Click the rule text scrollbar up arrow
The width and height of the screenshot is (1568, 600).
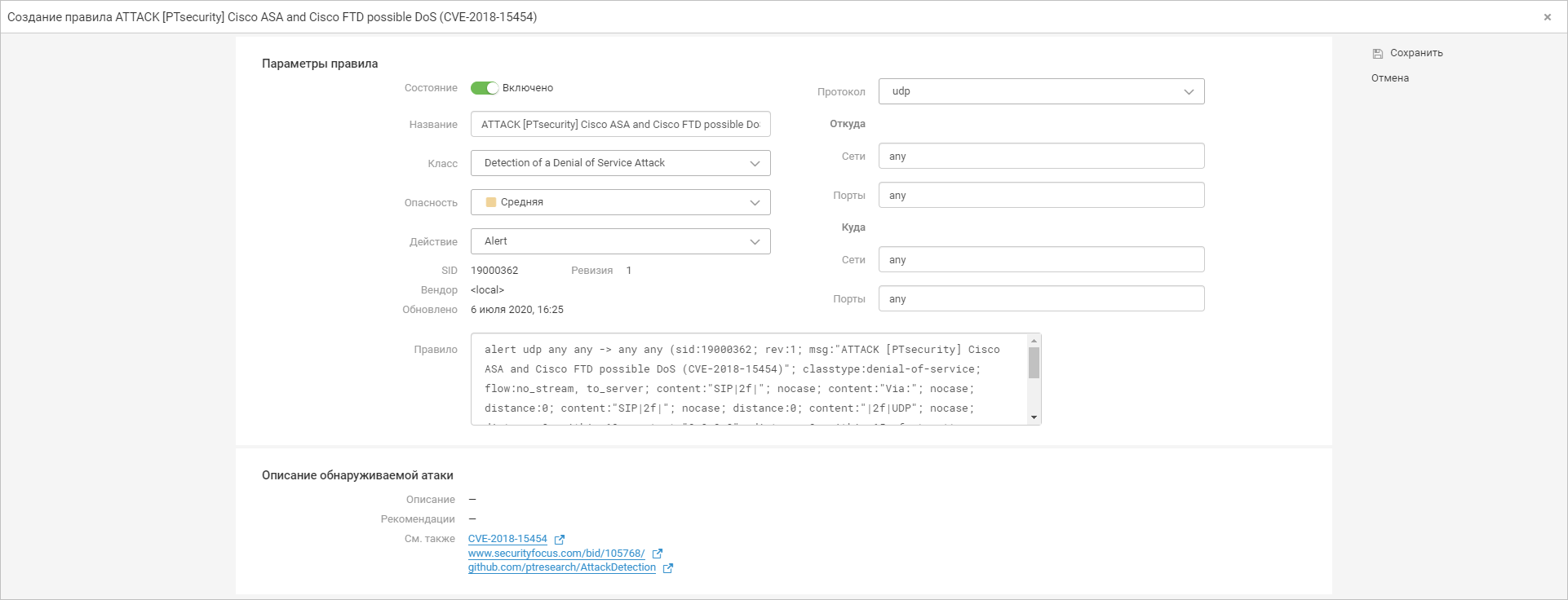1034,341
